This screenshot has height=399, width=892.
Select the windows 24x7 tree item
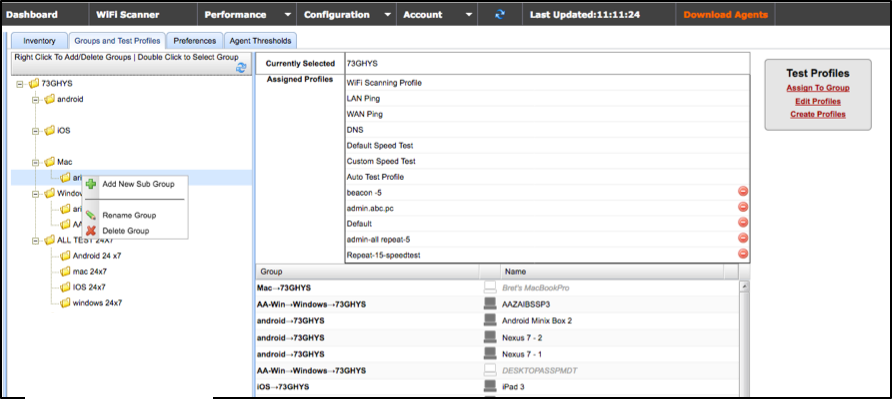pos(97,303)
